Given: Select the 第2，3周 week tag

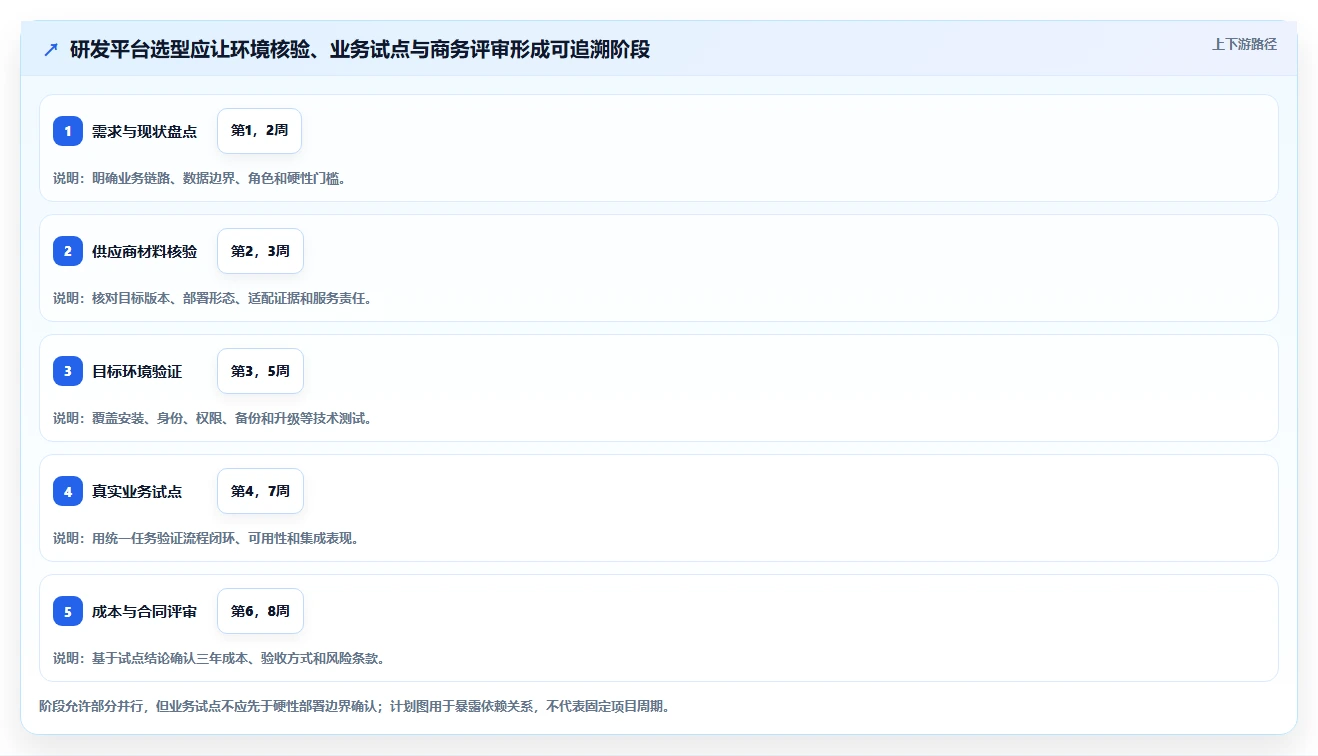Looking at the screenshot, I should pyautogui.click(x=260, y=251).
